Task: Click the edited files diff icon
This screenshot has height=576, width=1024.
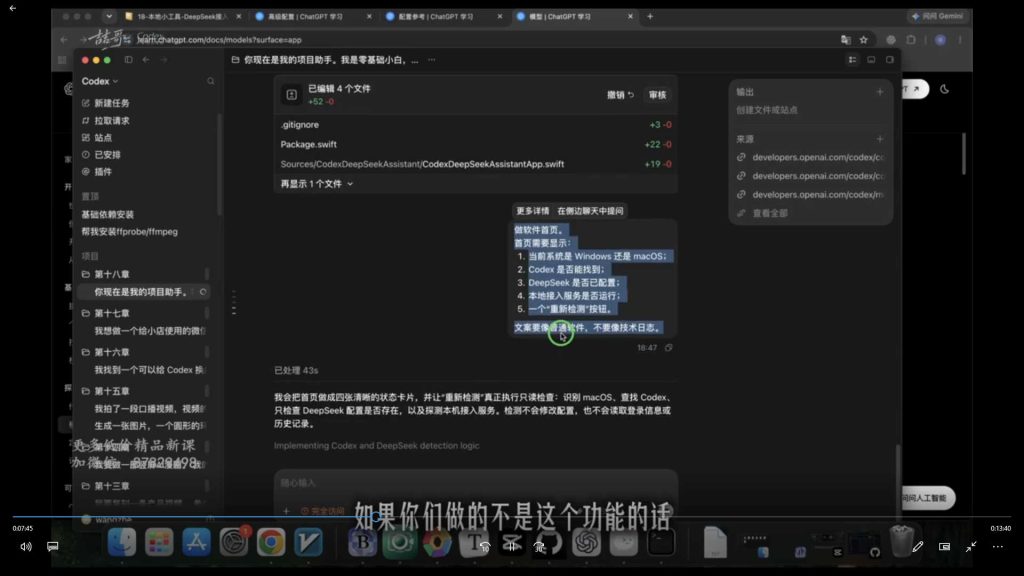Action: (x=291, y=95)
